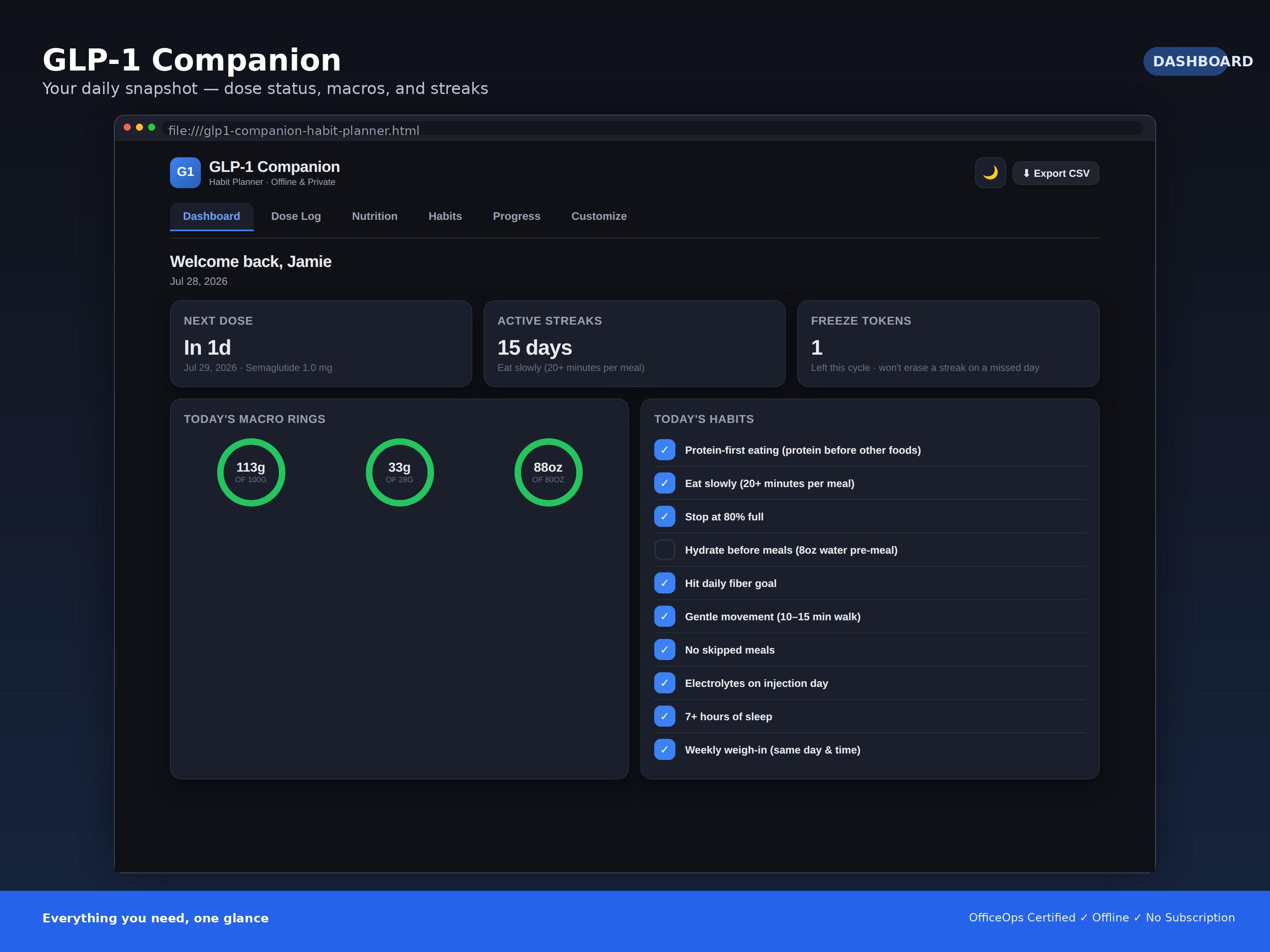Click the Export CSV button
This screenshot has width=1270, height=952.
(x=1056, y=173)
